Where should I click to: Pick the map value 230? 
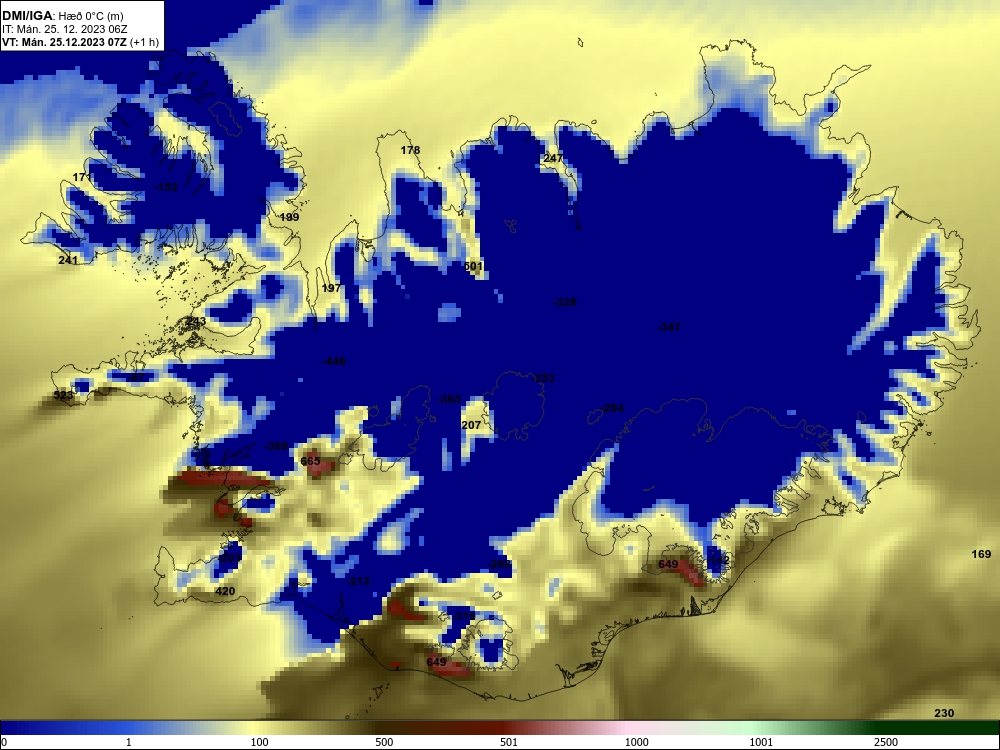pos(944,713)
